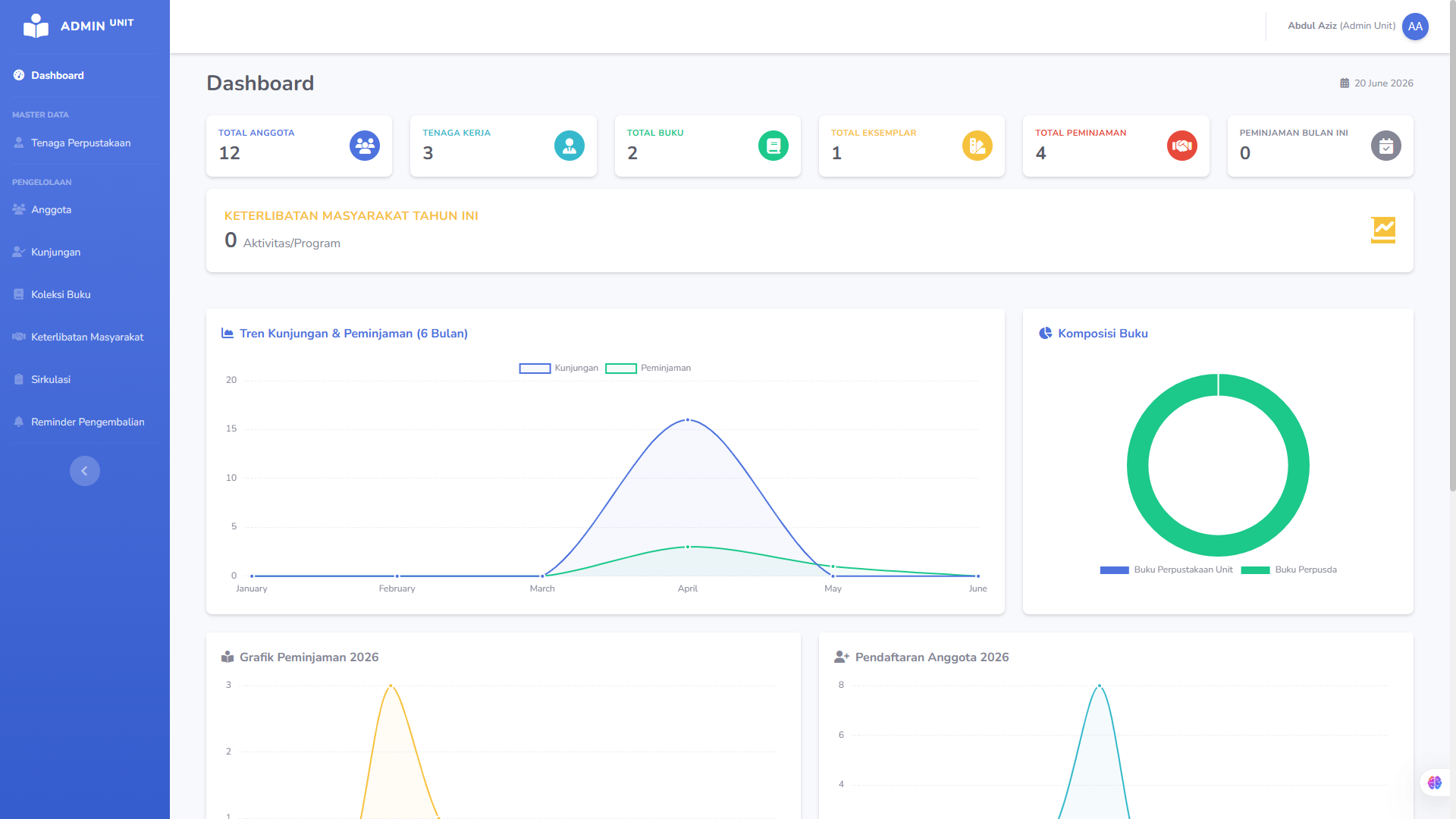Click the Total Anggota users circle icon
The image size is (1456, 819).
click(365, 146)
